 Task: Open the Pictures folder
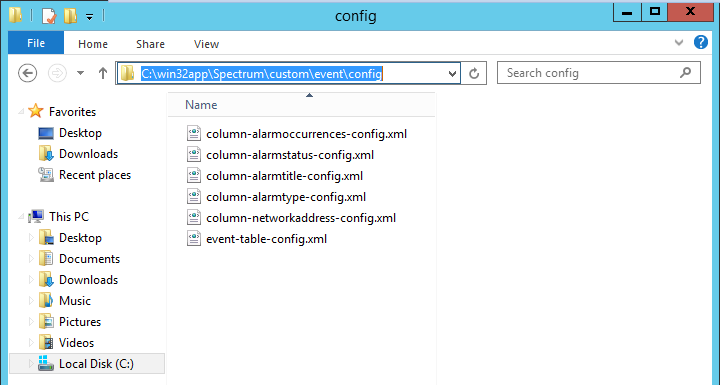[80, 322]
